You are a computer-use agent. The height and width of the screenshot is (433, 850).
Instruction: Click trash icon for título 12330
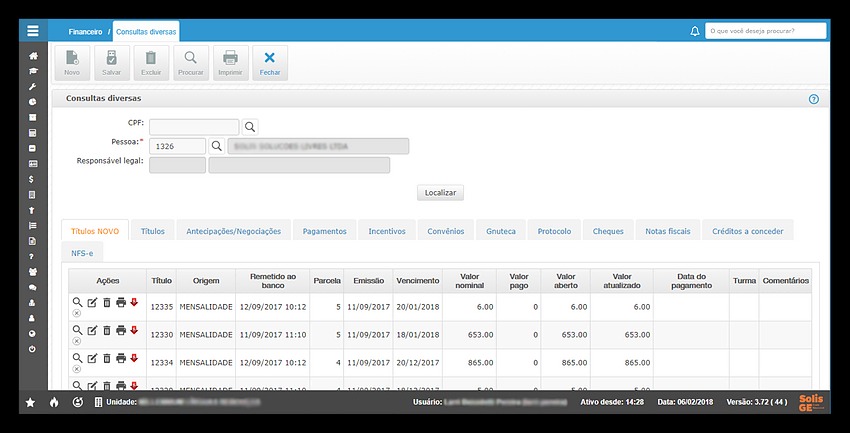pyautogui.click(x=106, y=330)
